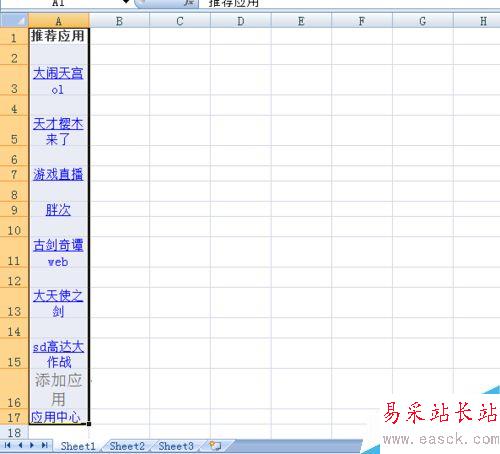This screenshot has width=500, height=454.
Task: Select column C header
Action: (x=180, y=21)
